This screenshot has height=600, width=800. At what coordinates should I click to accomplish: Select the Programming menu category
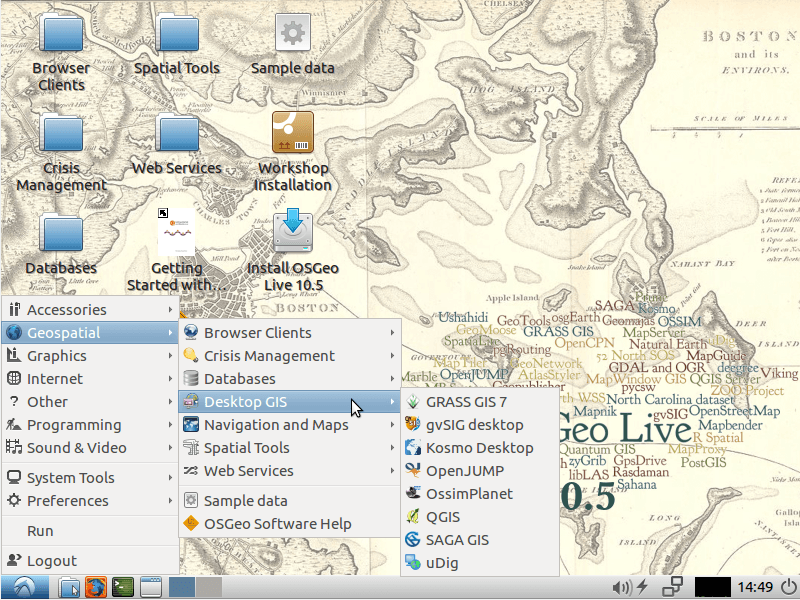click(90, 425)
